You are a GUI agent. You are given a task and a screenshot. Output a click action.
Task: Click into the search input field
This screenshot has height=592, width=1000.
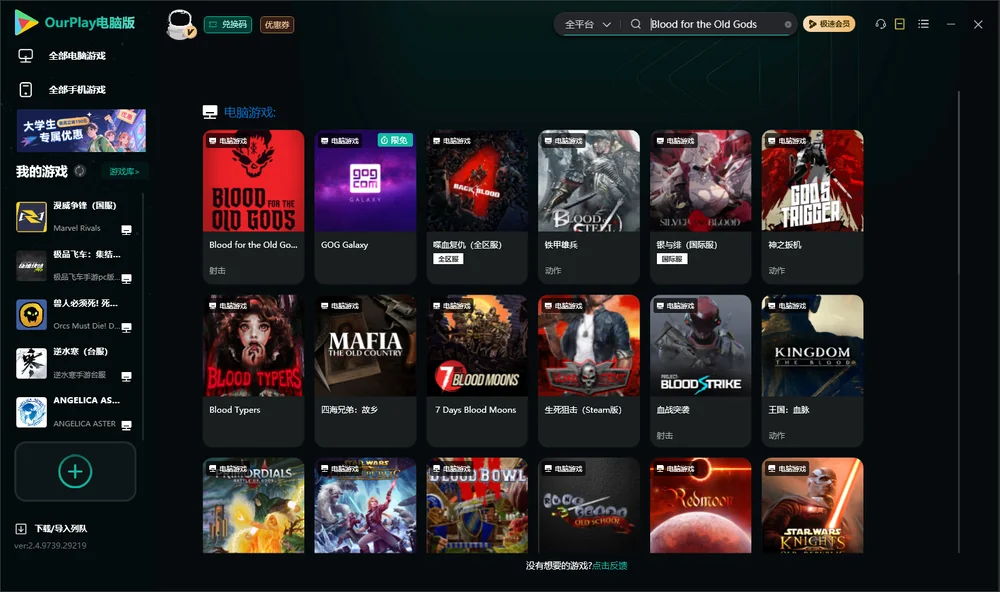pyautogui.click(x=714, y=24)
